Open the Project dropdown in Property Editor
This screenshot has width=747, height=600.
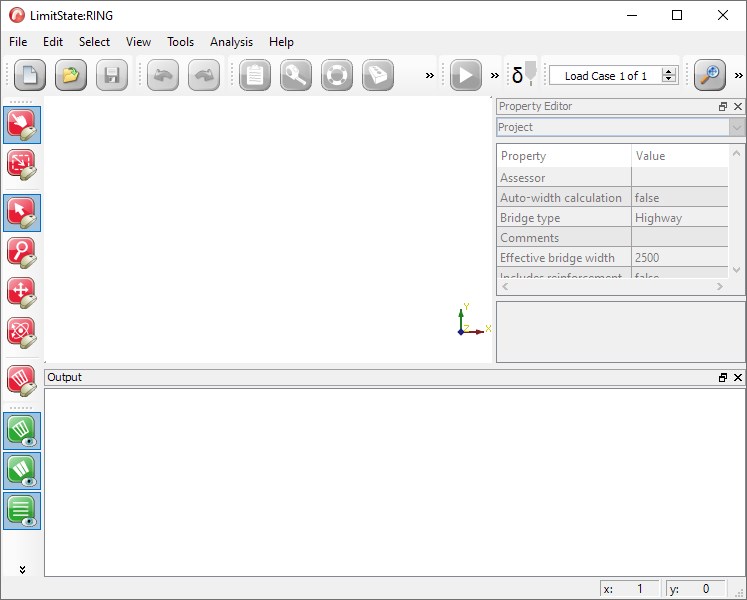click(x=737, y=127)
